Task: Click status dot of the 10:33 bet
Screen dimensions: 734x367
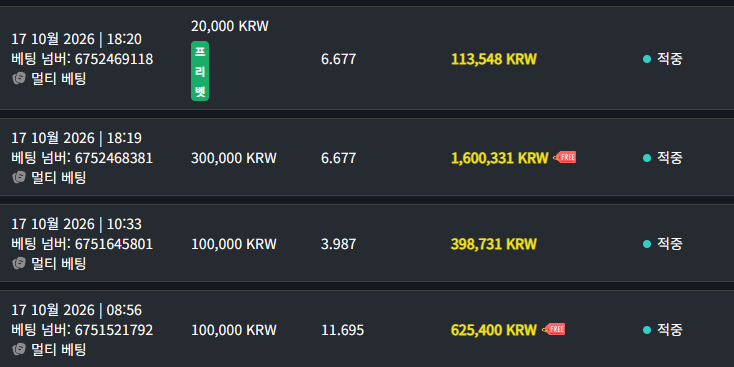Action: (647, 244)
